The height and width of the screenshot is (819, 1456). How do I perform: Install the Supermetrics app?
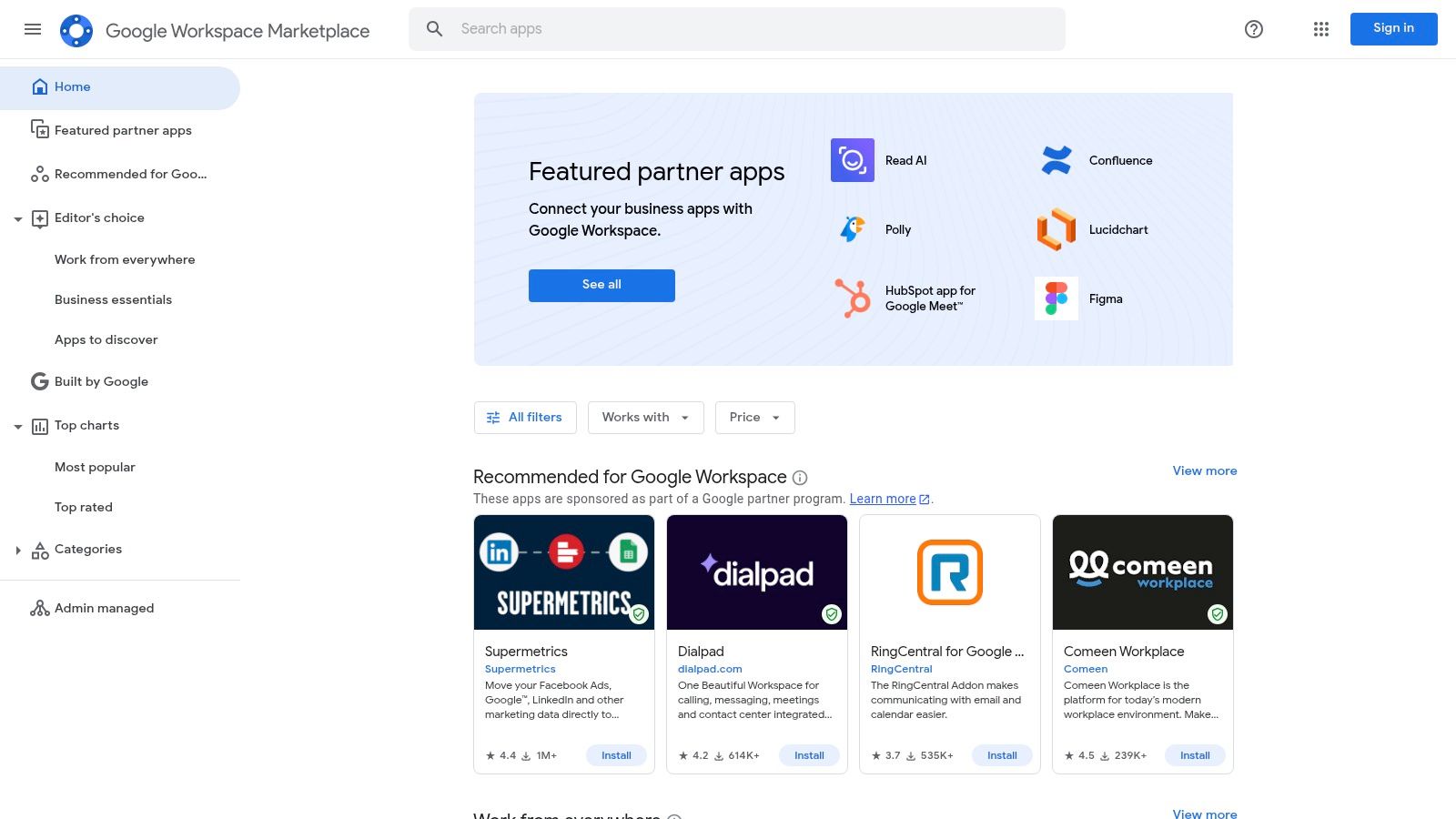click(x=616, y=755)
